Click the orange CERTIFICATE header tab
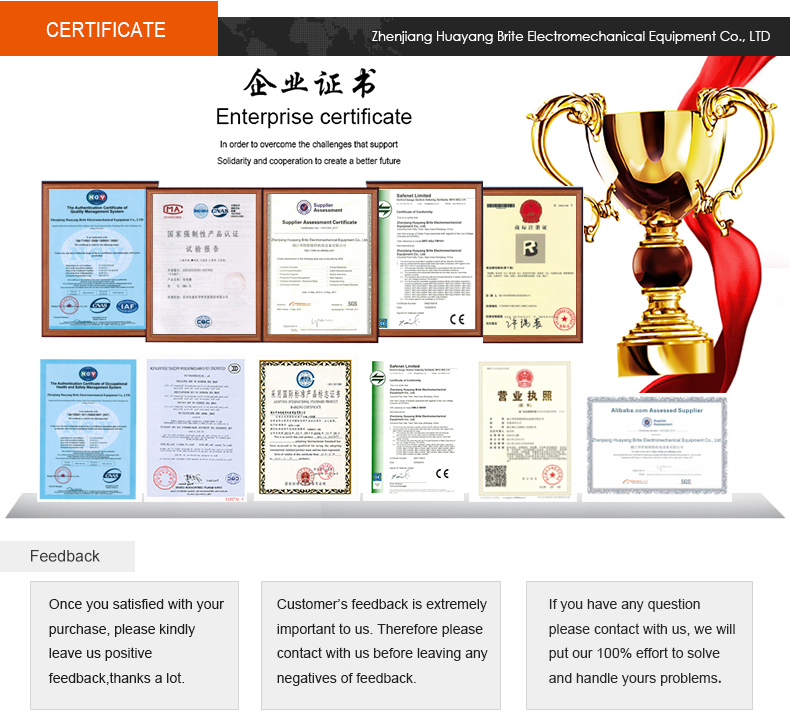 (x=108, y=29)
